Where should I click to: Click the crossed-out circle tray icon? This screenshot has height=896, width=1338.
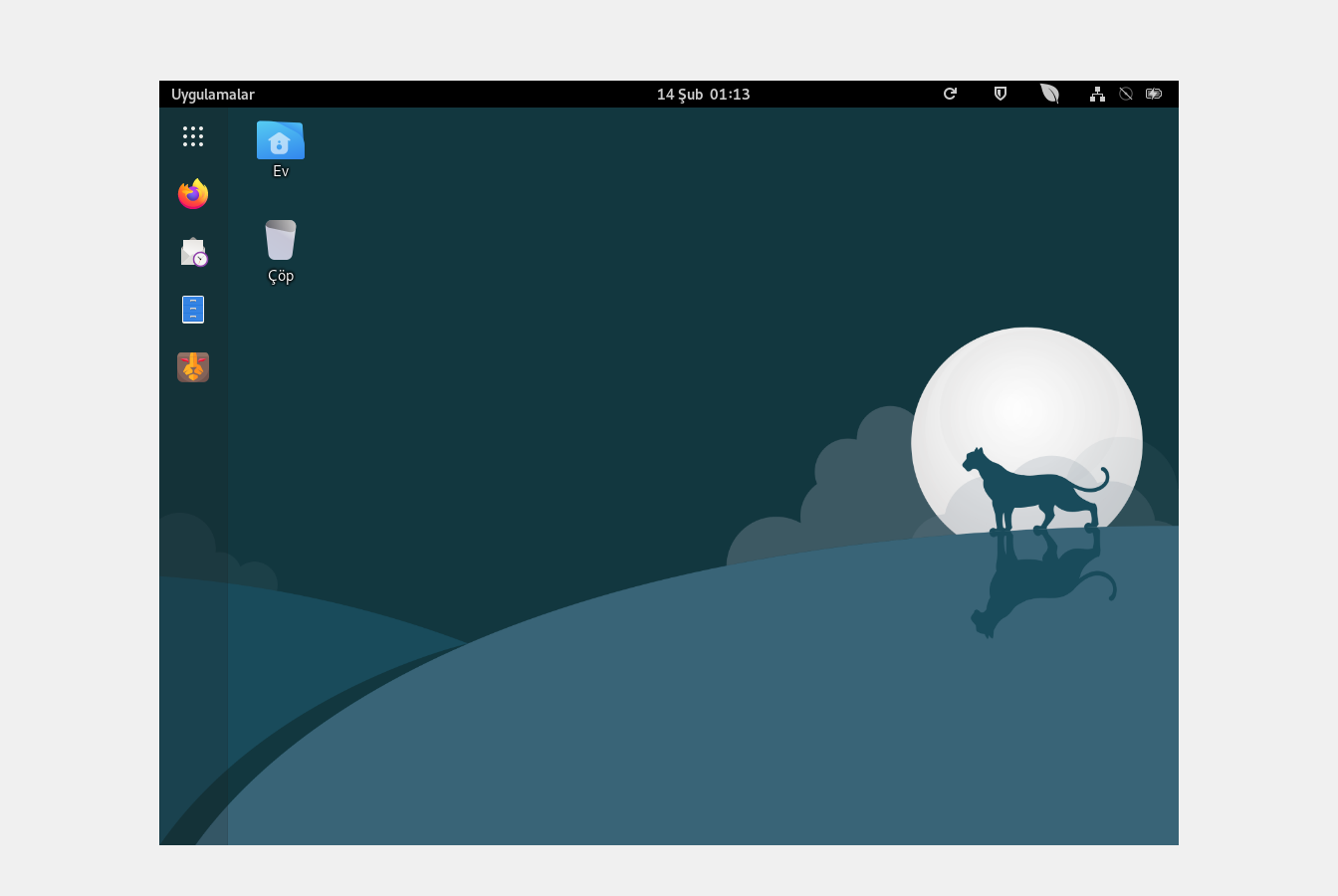1126,94
